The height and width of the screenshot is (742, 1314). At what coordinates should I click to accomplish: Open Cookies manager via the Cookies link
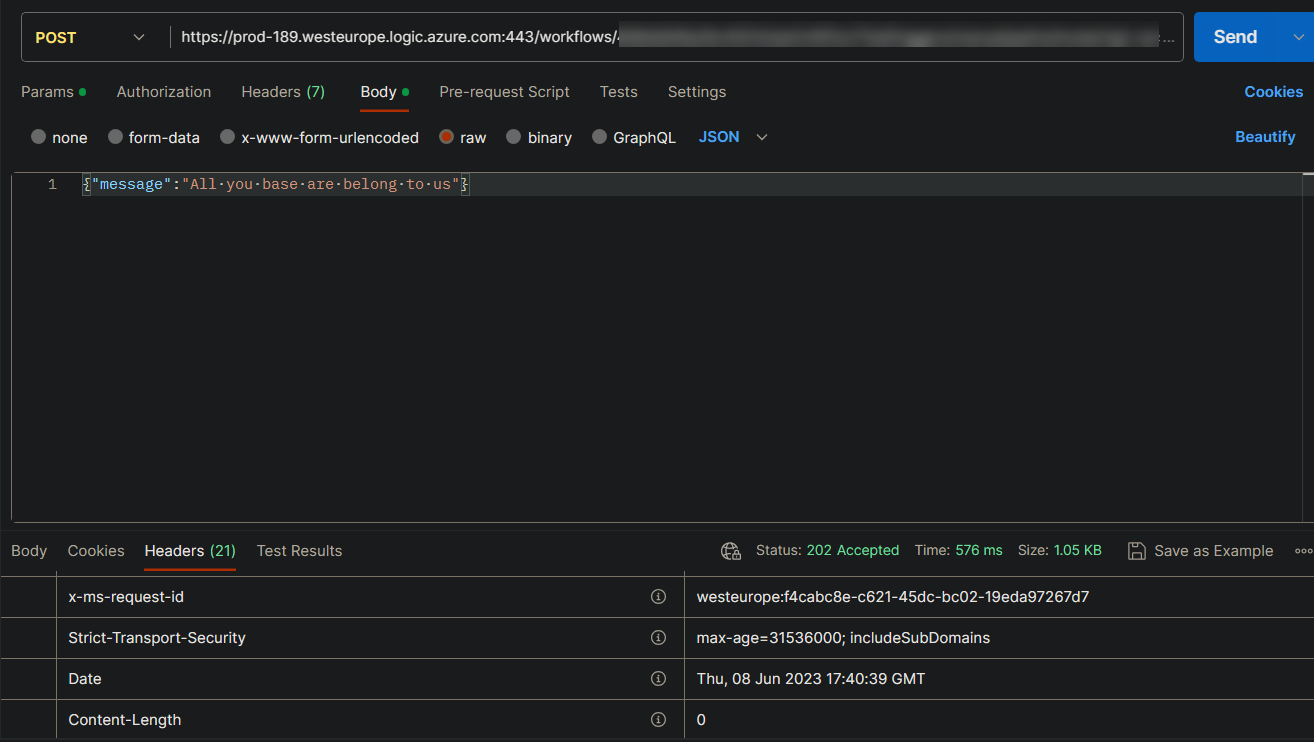(1273, 92)
